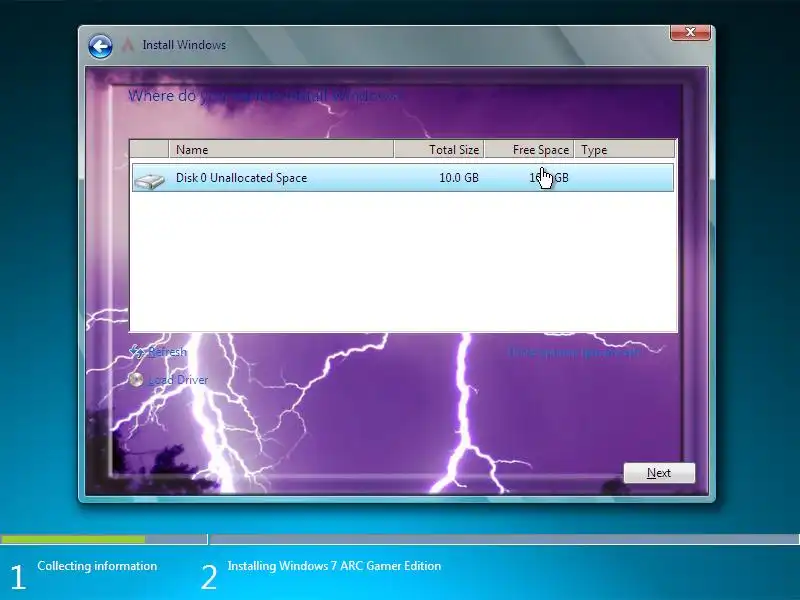Click the Refresh arrows icon
The height and width of the screenshot is (600, 800).
[137, 351]
